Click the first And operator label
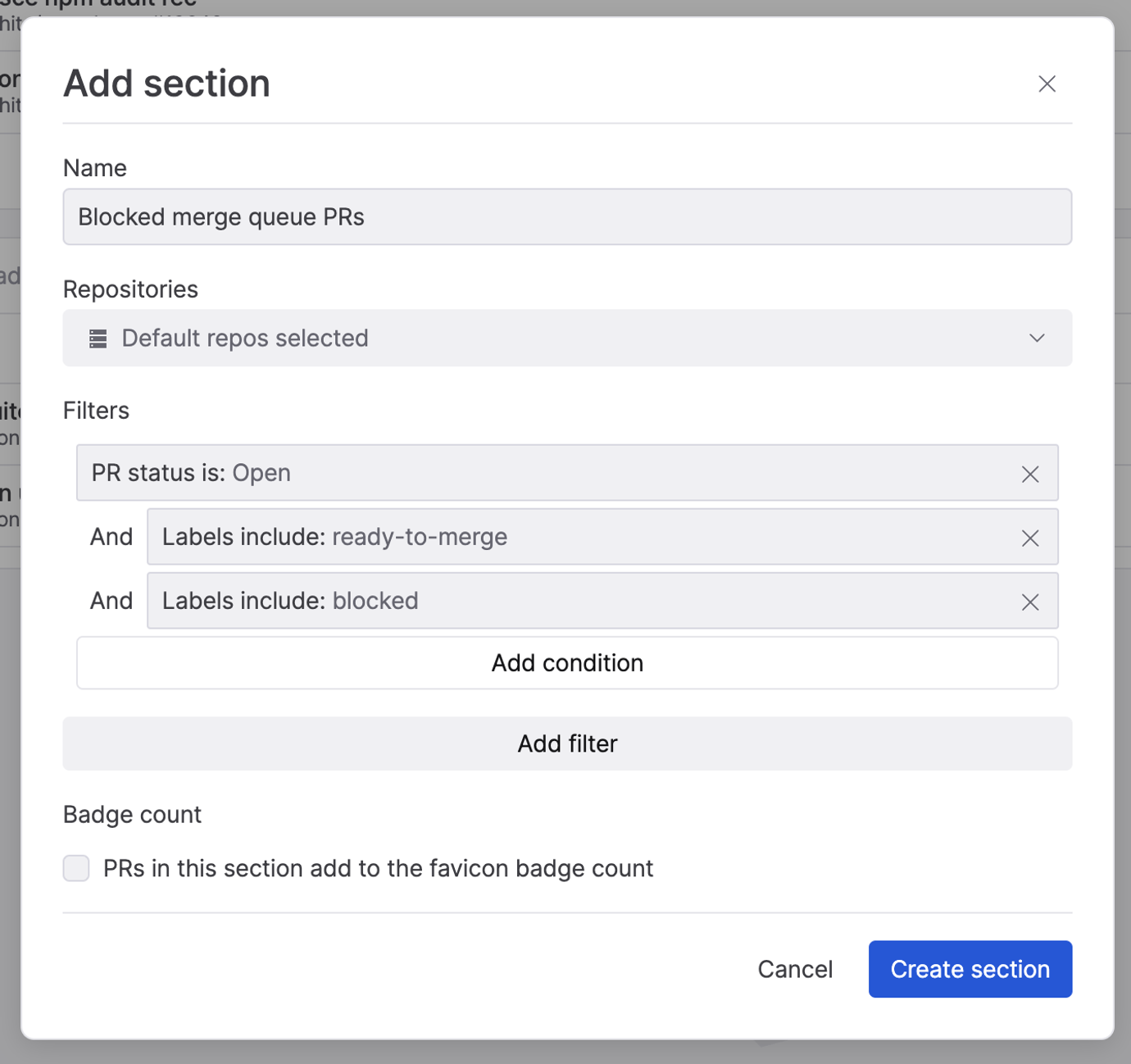Image resolution: width=1131 pixels, height=1064 pixels. click(111, 537)
